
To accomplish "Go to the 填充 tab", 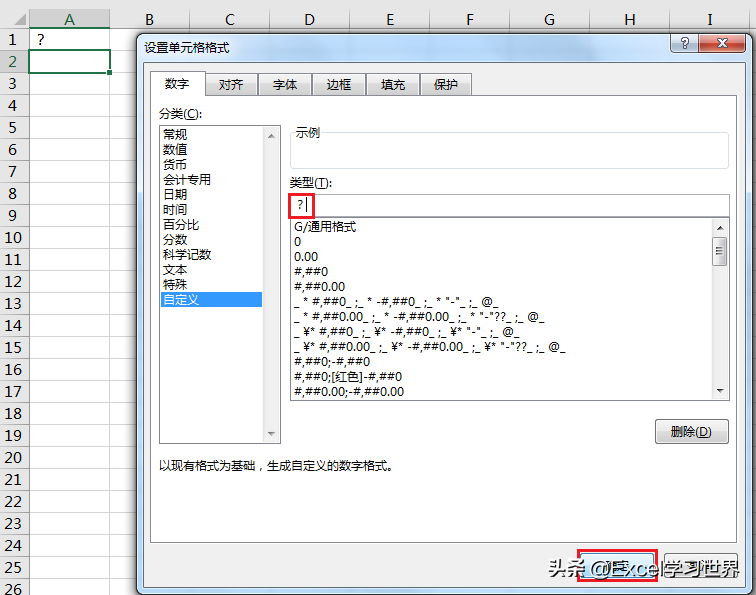I will point(392,85).
